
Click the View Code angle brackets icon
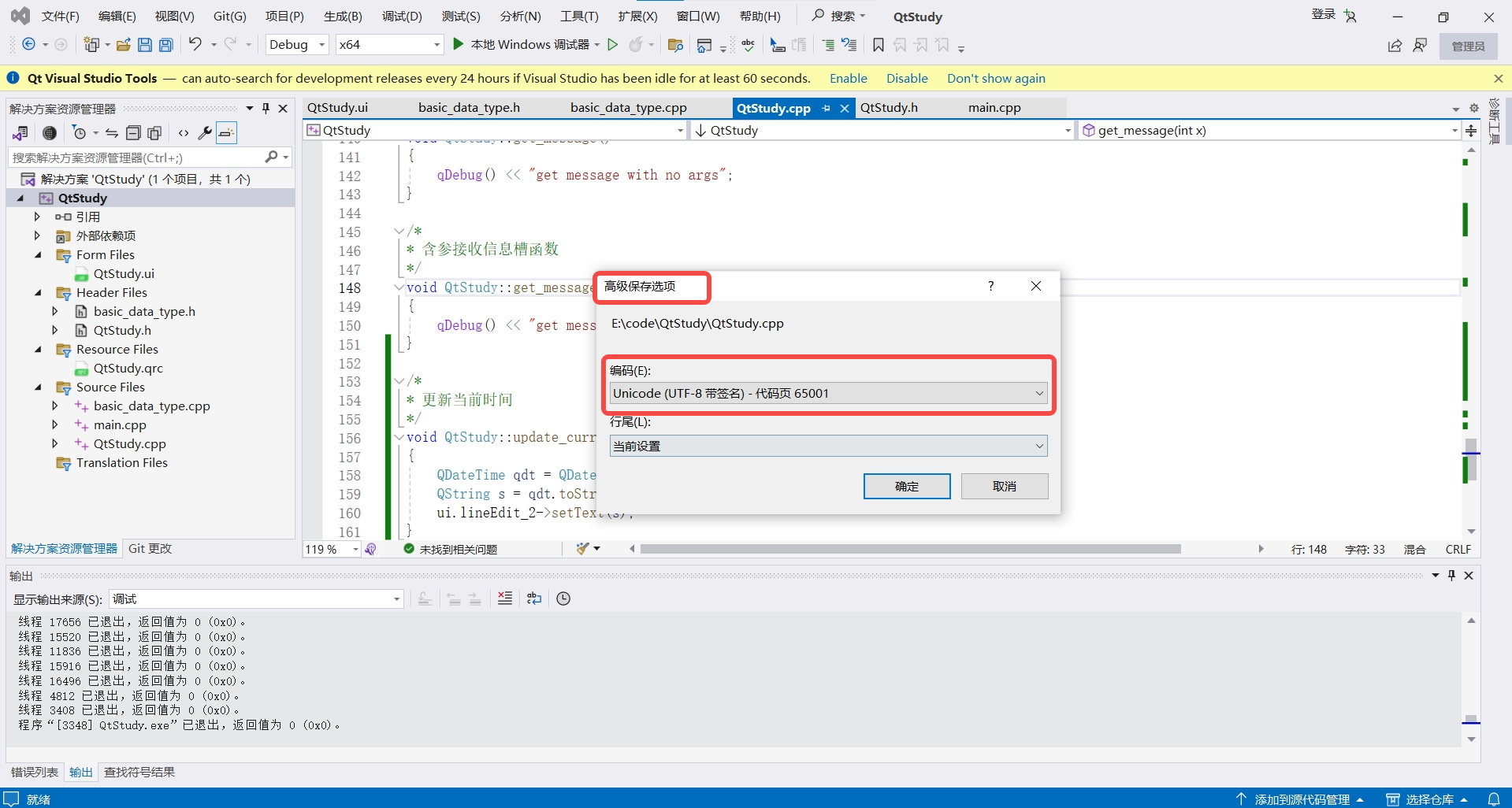point(184,133)
